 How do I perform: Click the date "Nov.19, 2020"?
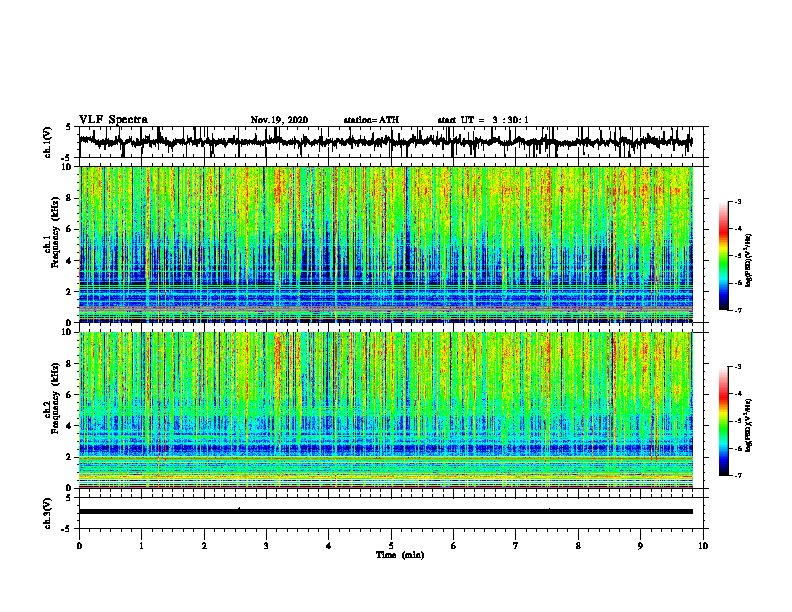(279, 120)
